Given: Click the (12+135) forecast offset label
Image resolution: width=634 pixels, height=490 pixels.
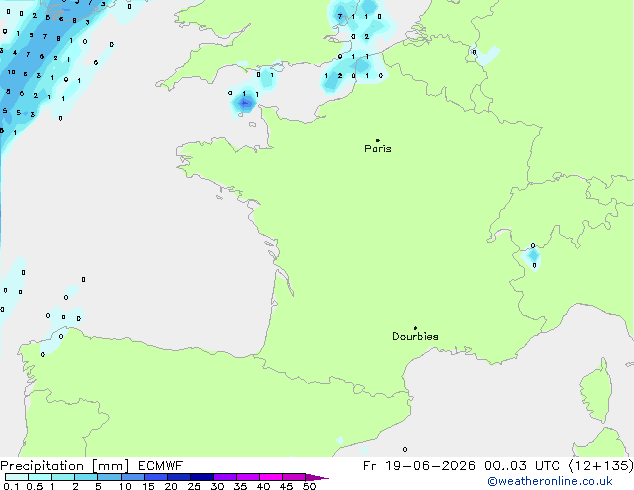Looking at the screenshot, I should pos(601,466).
